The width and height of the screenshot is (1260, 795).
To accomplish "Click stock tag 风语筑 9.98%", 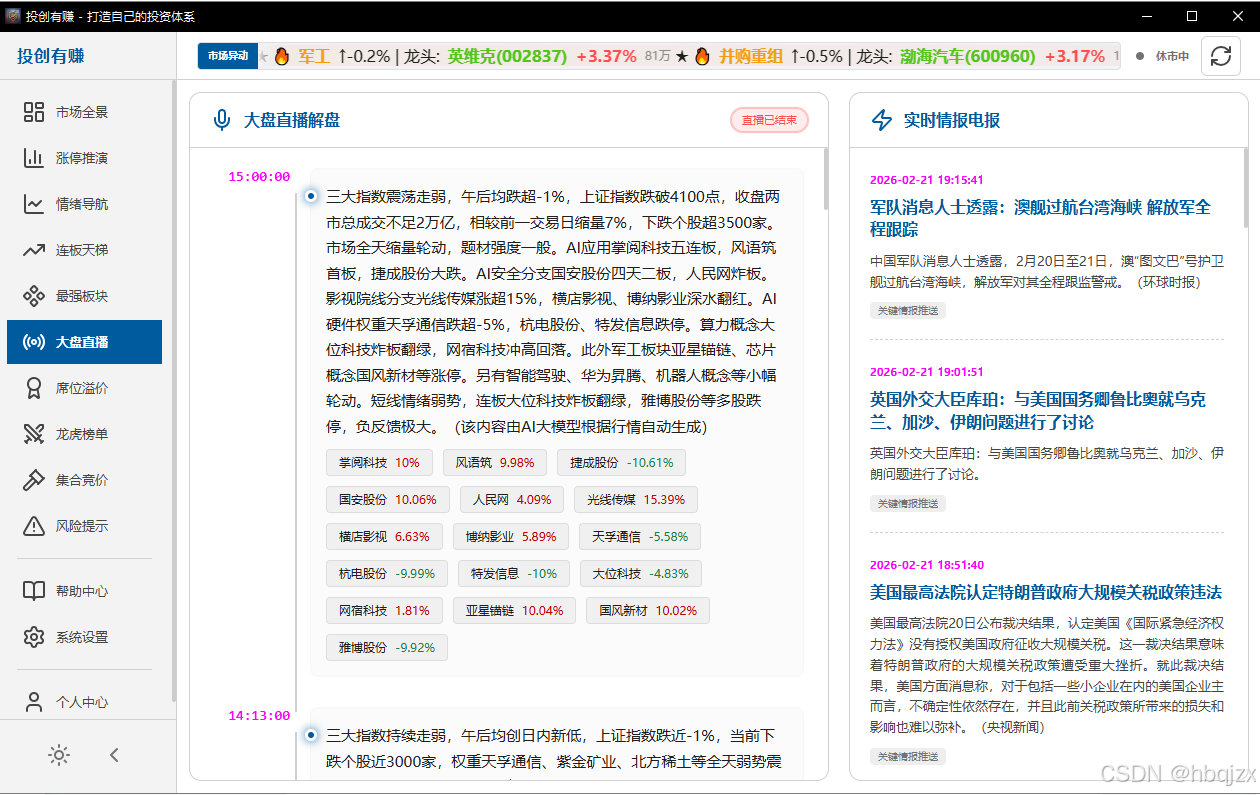I will click(495, 462).
